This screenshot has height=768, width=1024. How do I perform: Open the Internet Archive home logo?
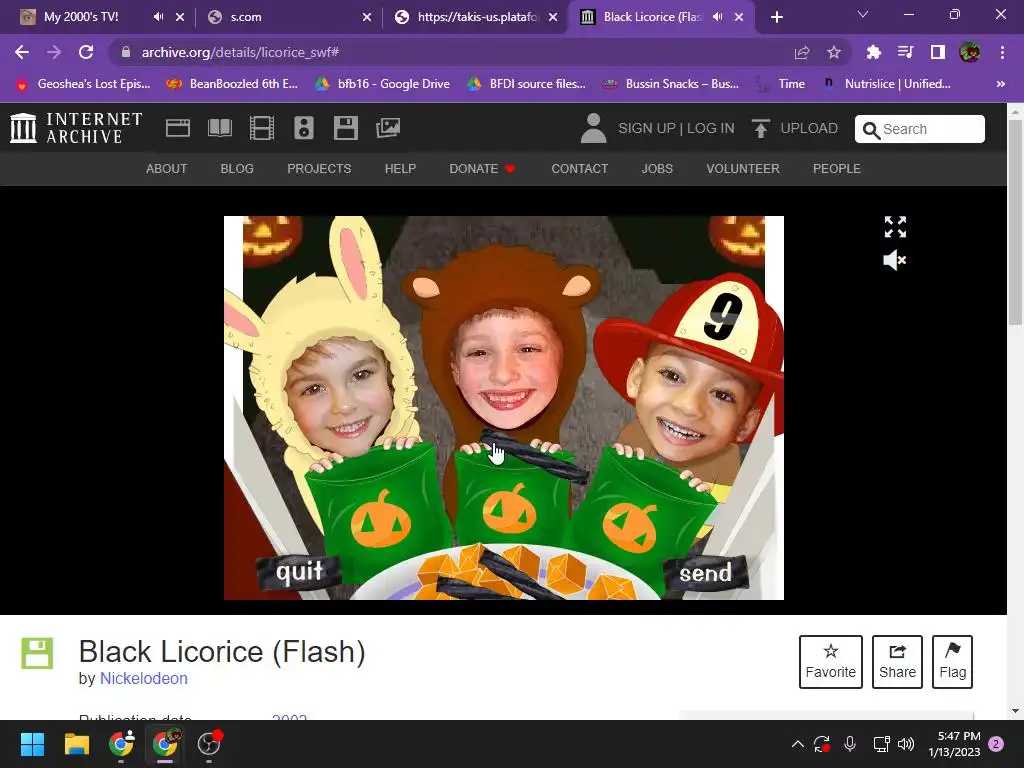[76, 127]
